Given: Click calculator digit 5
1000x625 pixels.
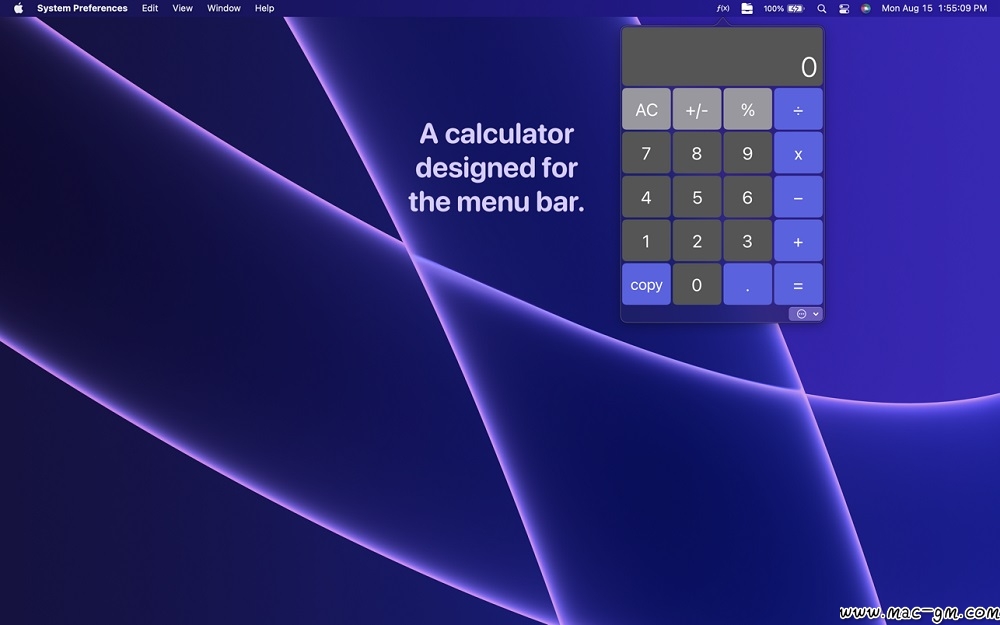Looking at the screenshot, I should 696,197.
